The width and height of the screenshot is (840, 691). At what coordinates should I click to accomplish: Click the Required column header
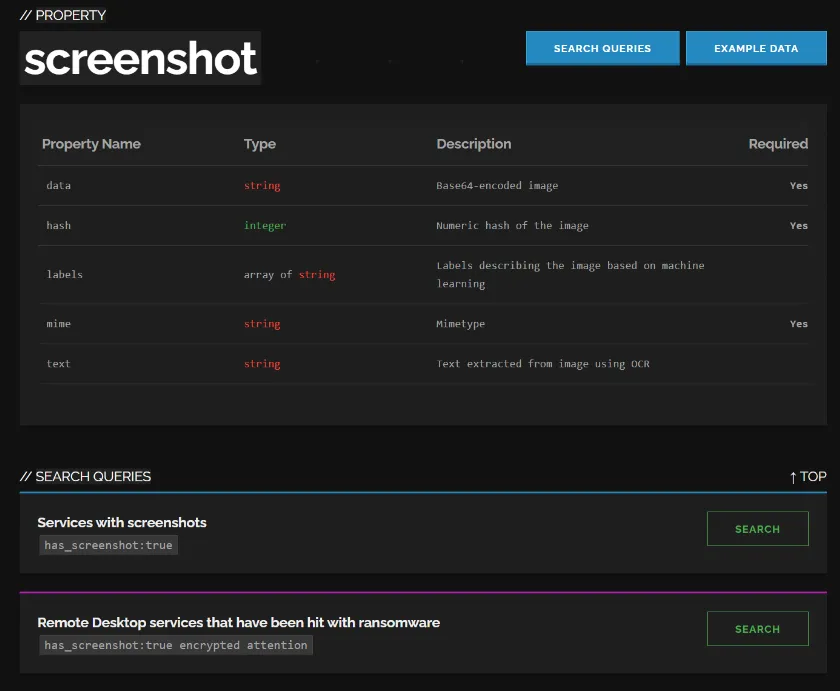pos(778,144)
